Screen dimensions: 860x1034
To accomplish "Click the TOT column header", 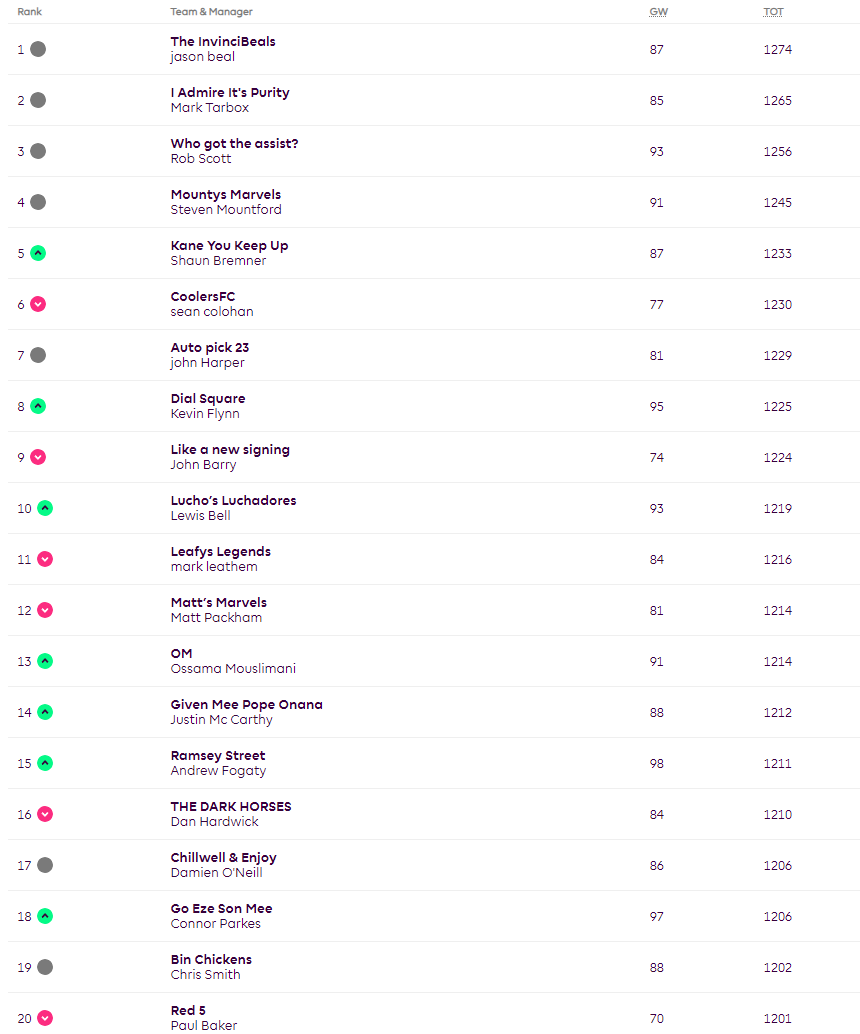I will coord(773,12).
